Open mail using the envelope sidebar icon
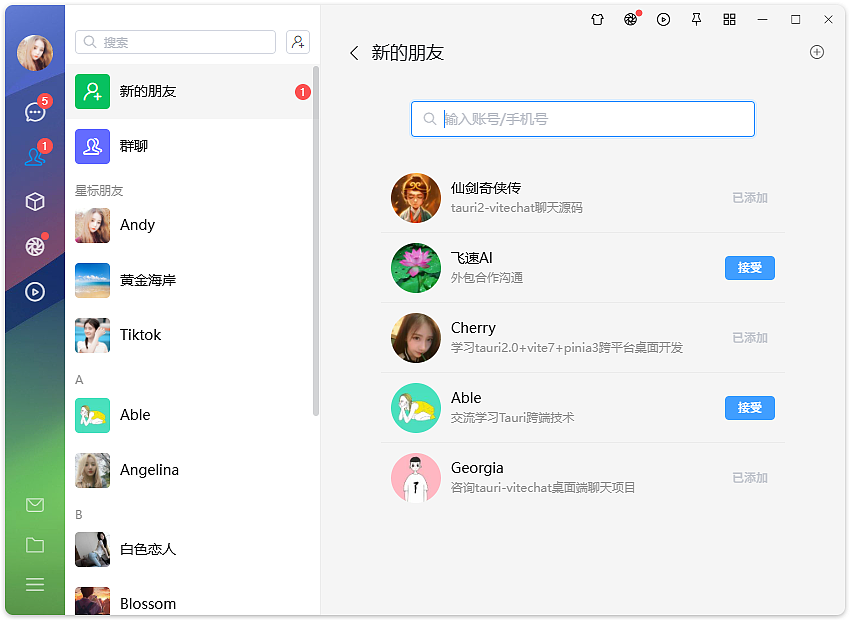This screenshot has height=620, width=850. tap(35, 505)
